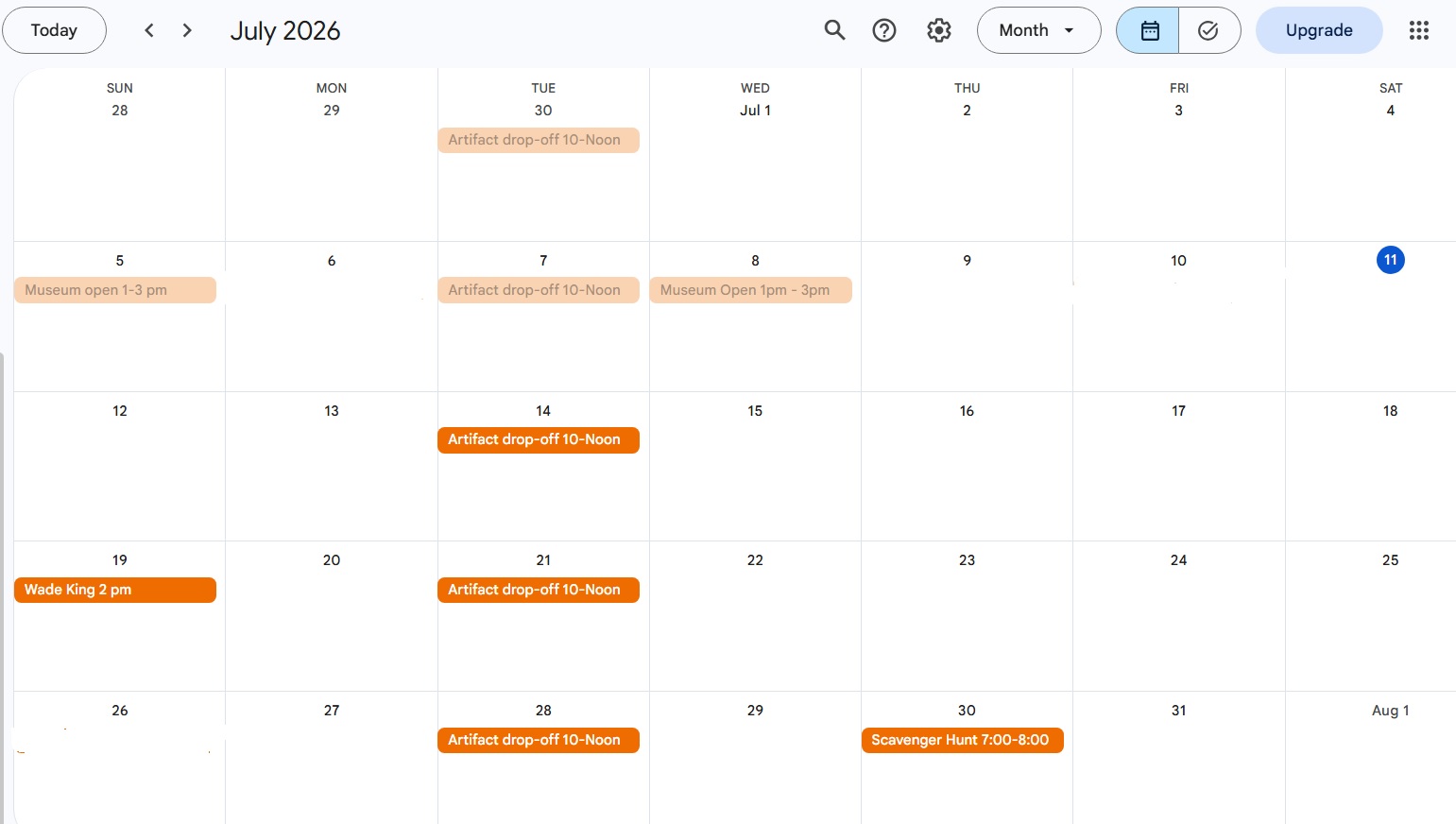Viewport: 1456px width, 824px height.
Task: Open the July 14 Artifact drop-off event
Action: pos(539,439)
